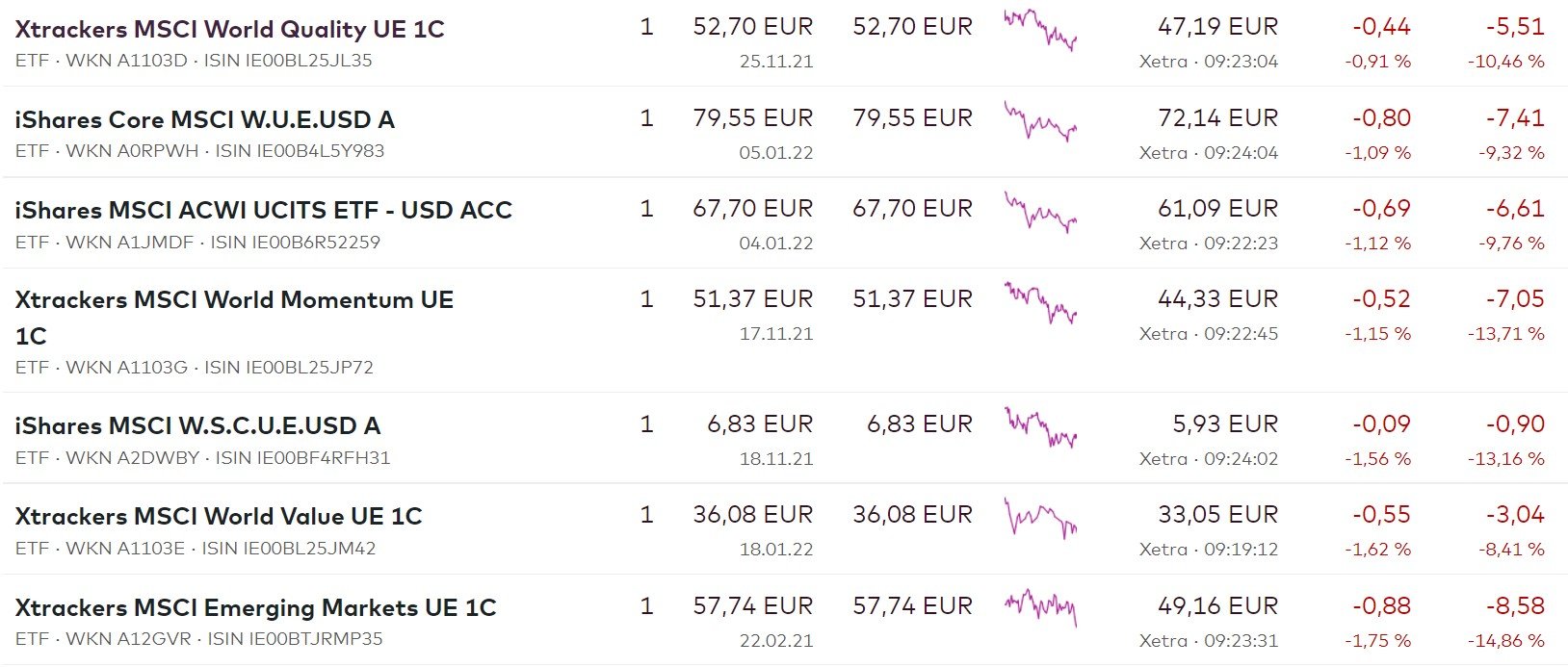1568x667 pixels.
Task: Open iShares MSCI W.S.C.U.E.USD A
Action: [197, 425]
